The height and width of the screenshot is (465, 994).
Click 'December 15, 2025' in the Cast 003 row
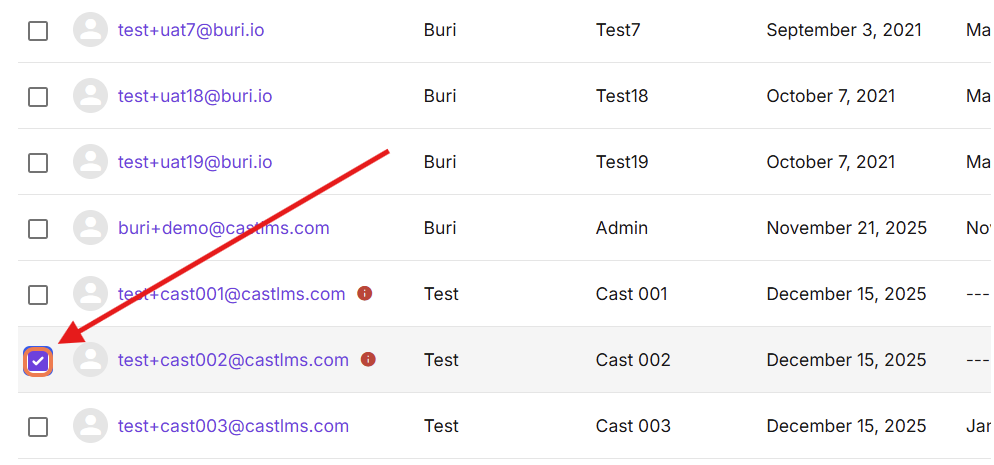[x=846, y=426]
